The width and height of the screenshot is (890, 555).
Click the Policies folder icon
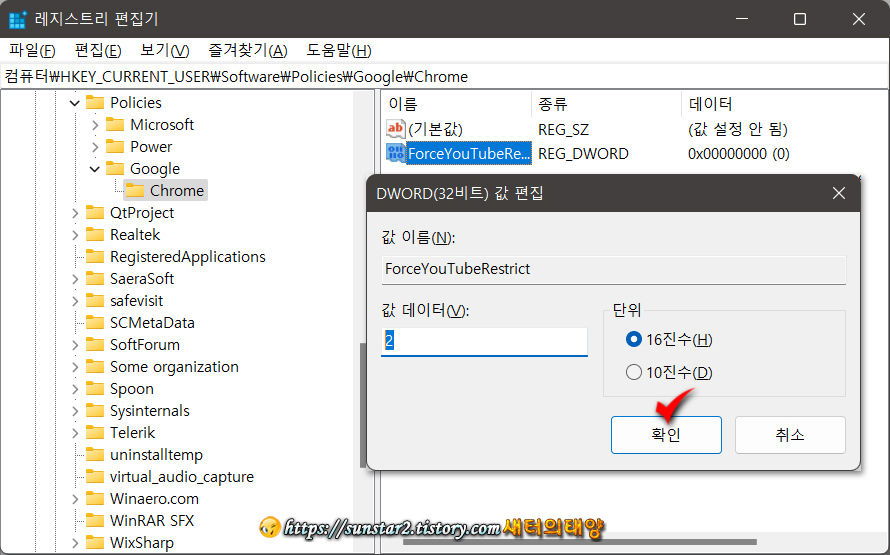click(95, 103)
